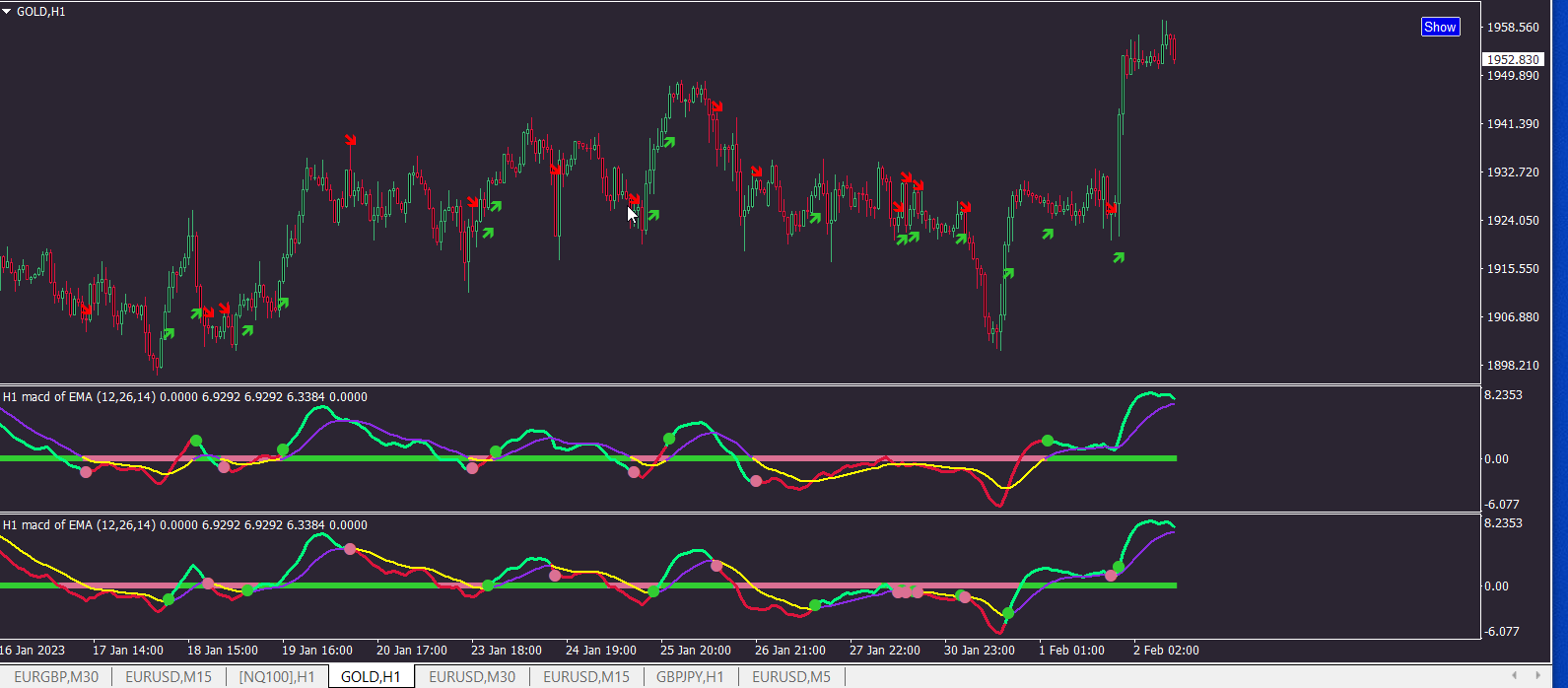
Task: Click the blue Show button
Action: (x=1440, y=27)
